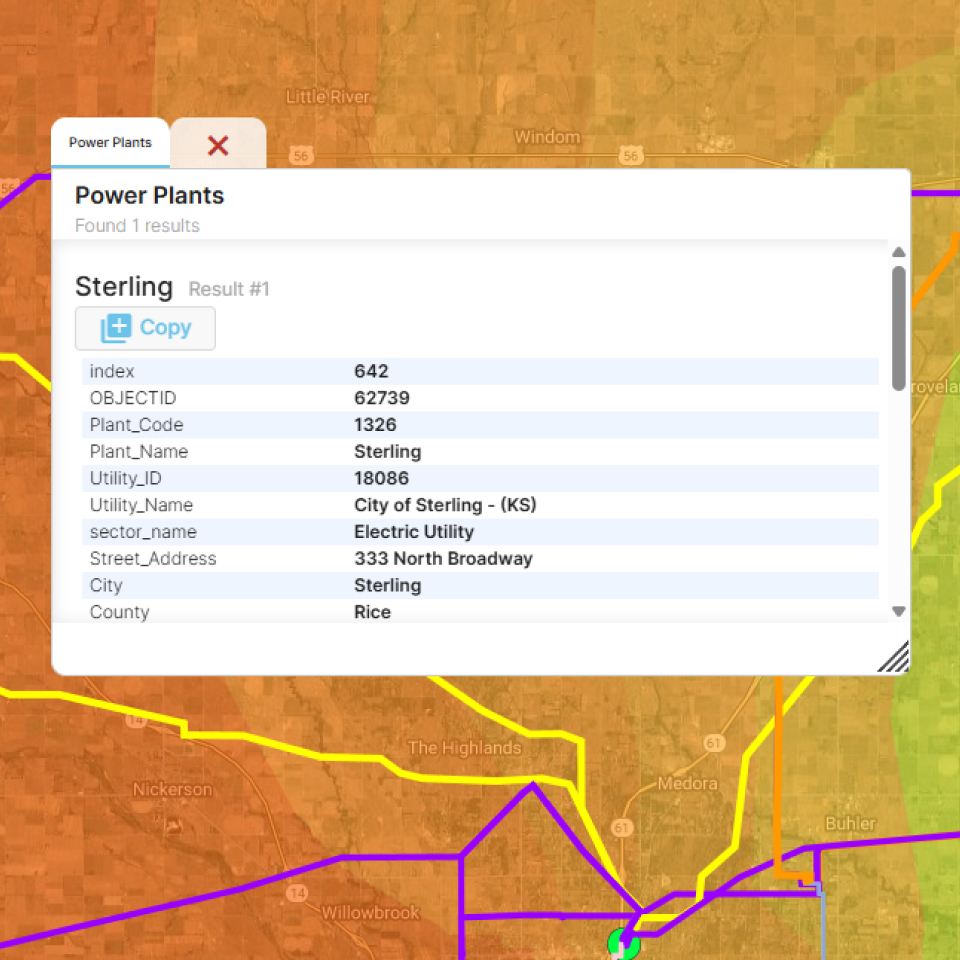Click the Highway 56 shield right of Little River

click(x=302, y=155)
